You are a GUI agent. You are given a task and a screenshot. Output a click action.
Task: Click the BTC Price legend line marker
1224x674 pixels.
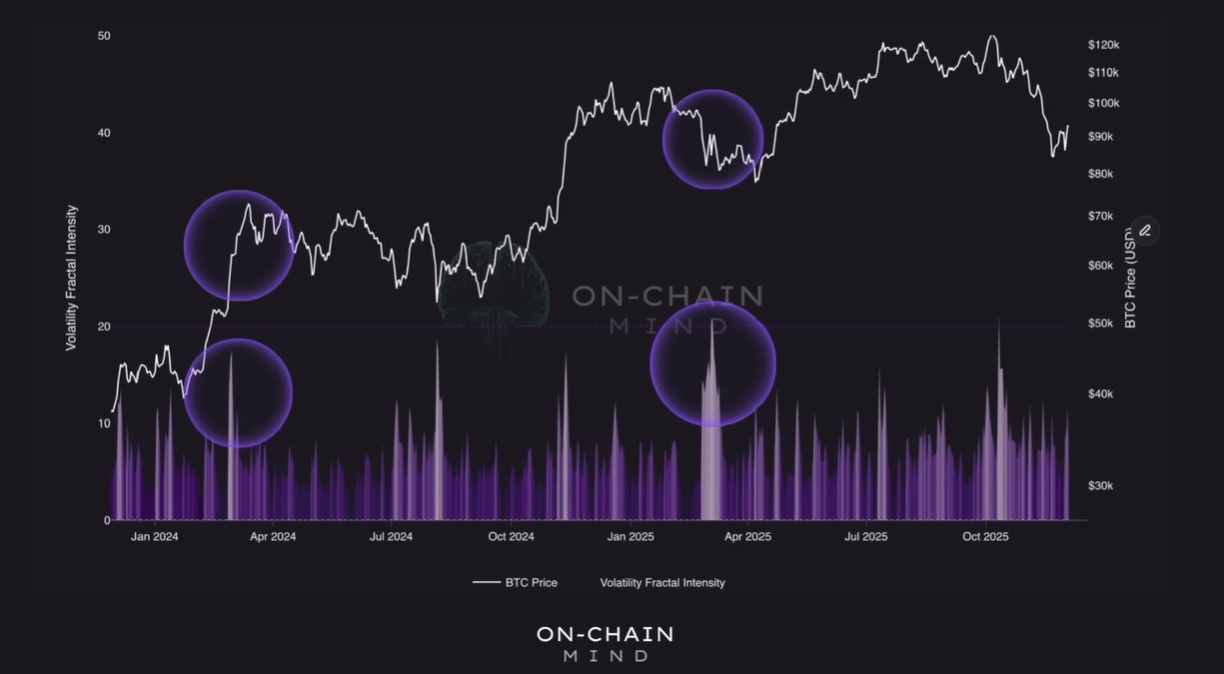(486, 582)
